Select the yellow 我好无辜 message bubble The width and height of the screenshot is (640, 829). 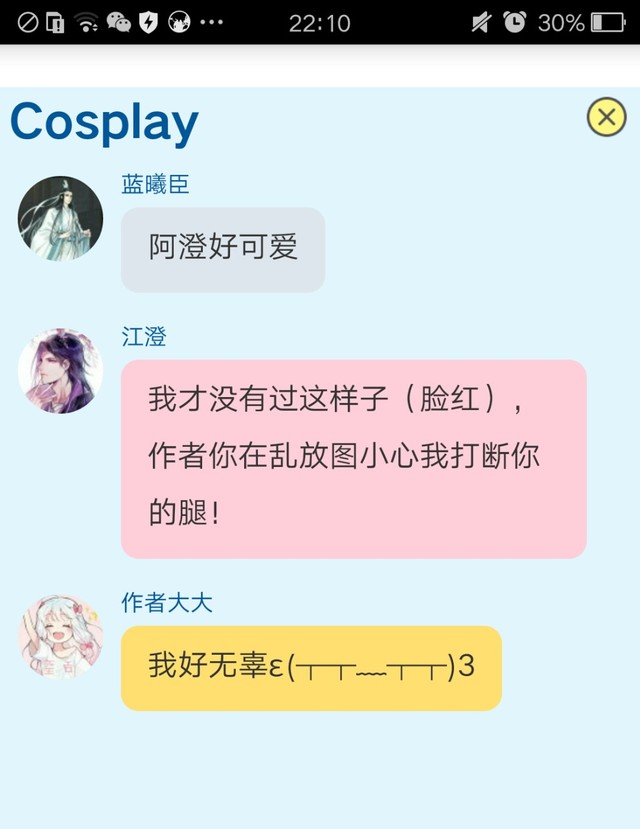311,668
